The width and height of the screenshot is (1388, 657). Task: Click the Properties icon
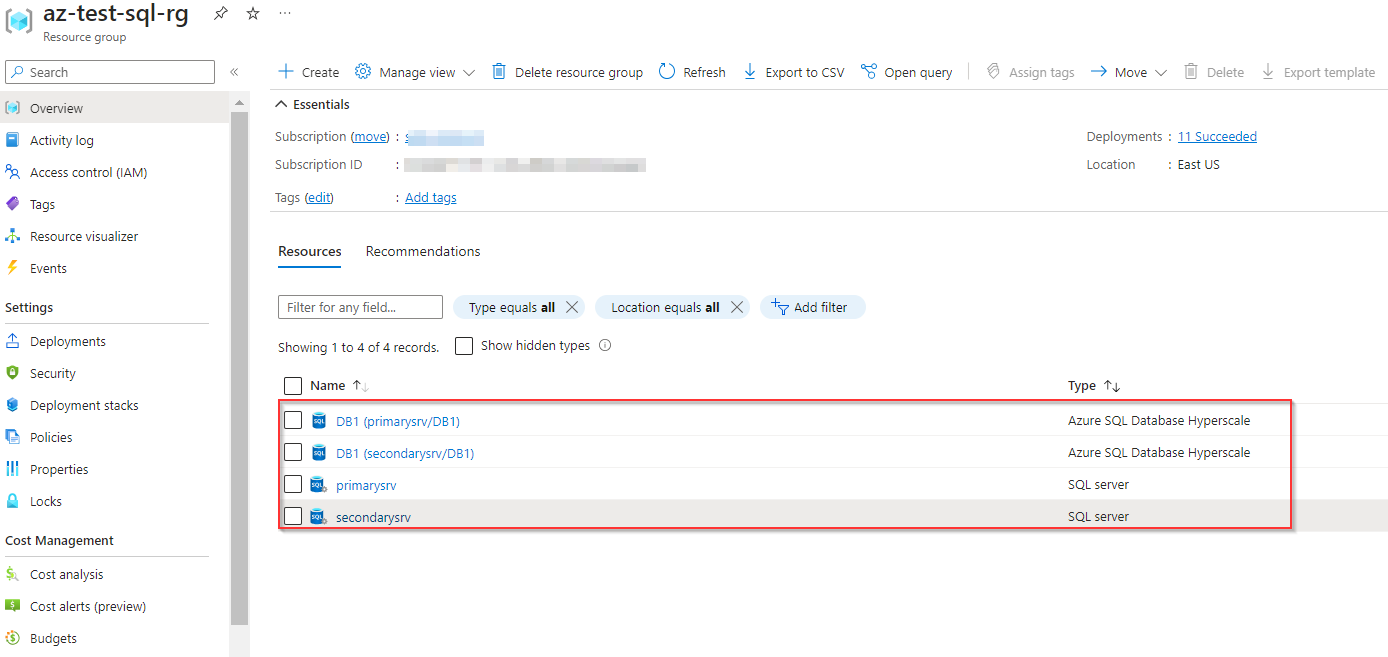(x=13, y=469)
